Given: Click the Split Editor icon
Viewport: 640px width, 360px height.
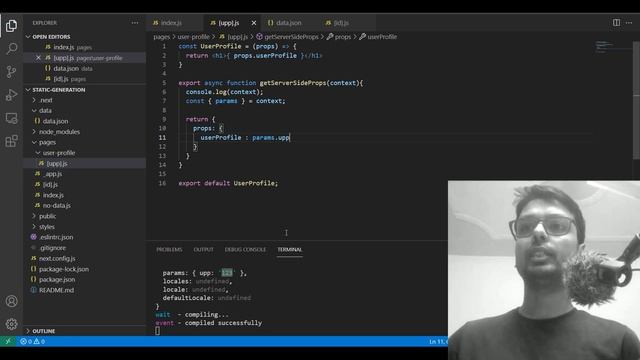Looking at the screenshot, I should pos(616,22).
